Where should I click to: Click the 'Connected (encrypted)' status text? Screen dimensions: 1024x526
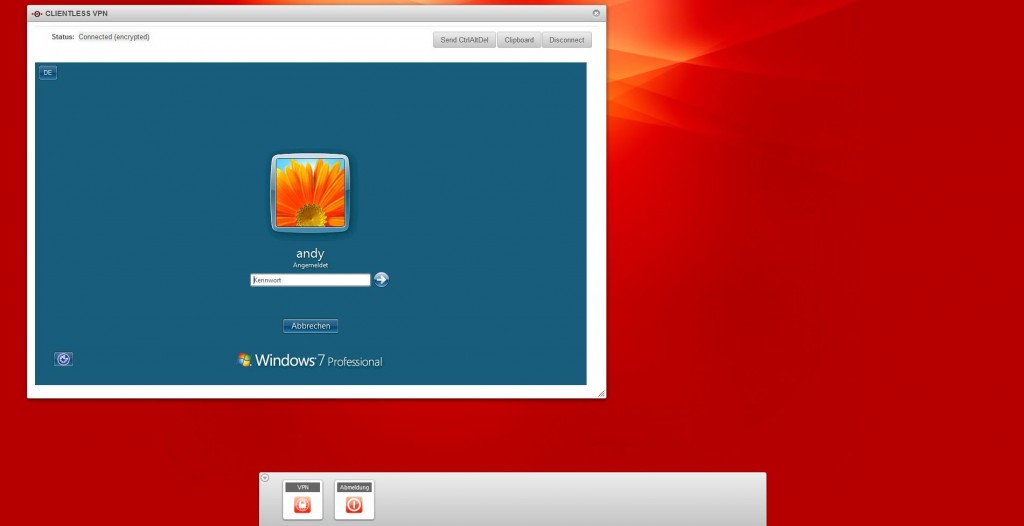click(x=114, y=37)
